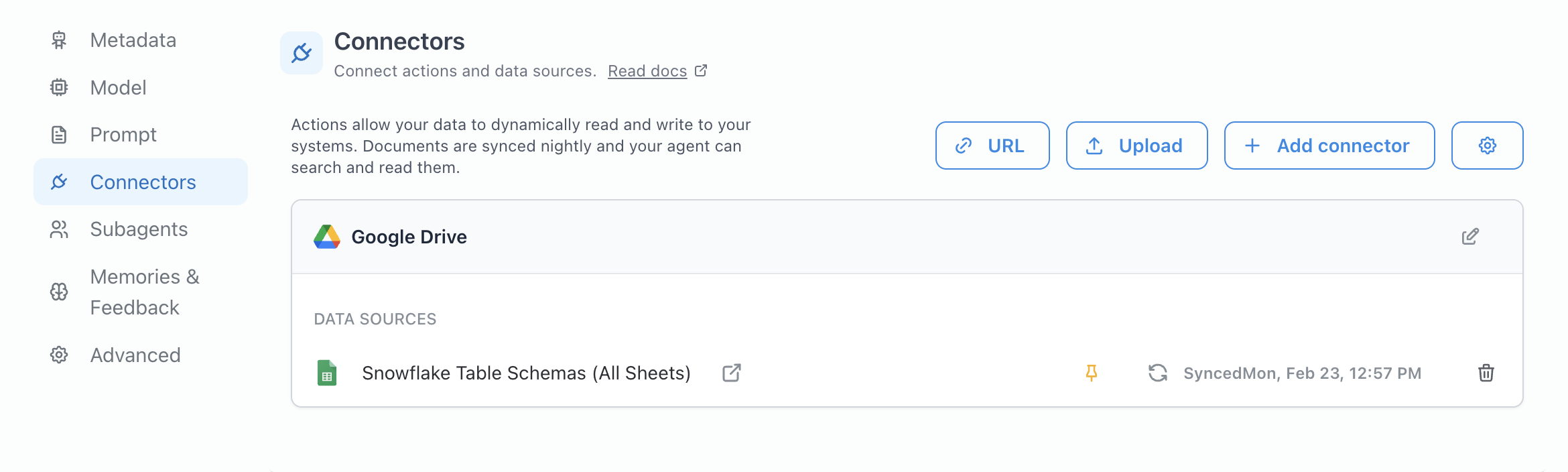Toggle the pin on Snowflake Table Schemas
This screenshot has width=1568, height=472.
click(1091, 373)
